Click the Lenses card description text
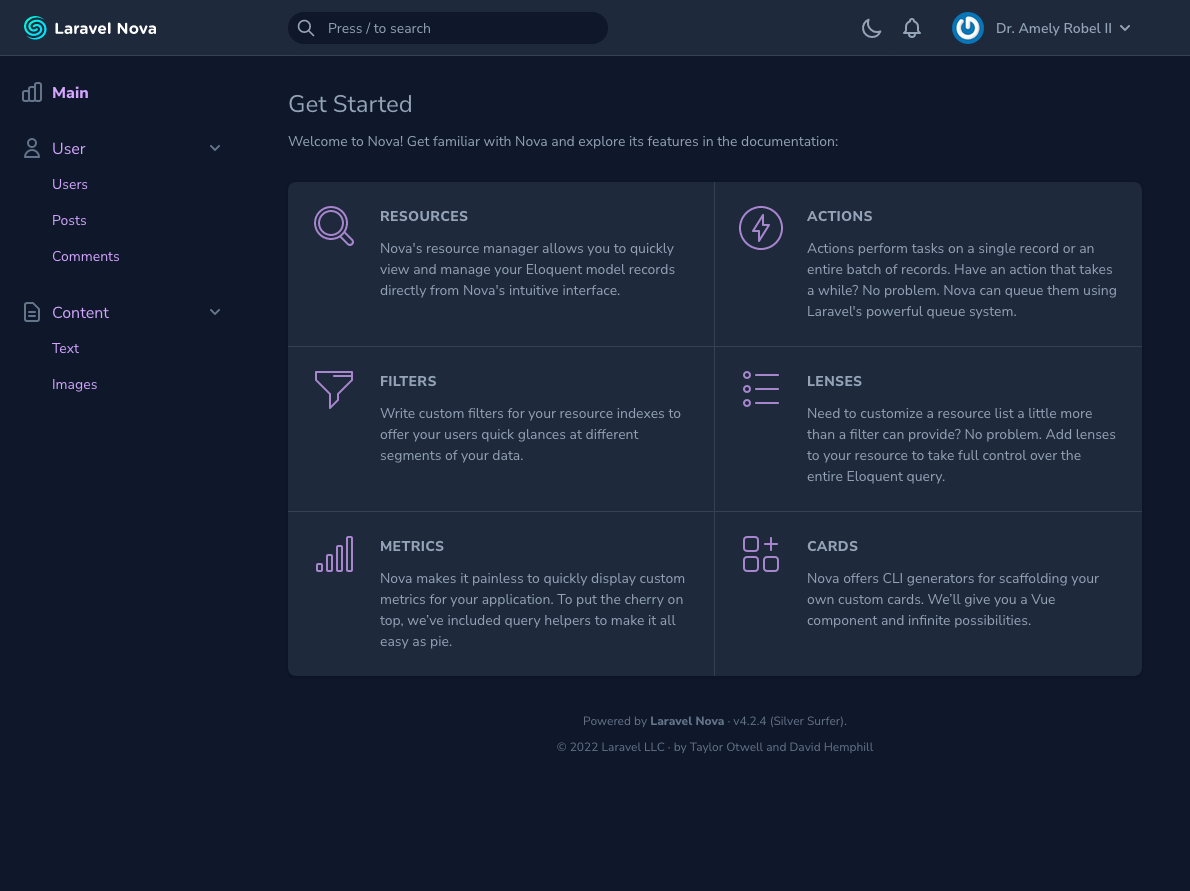This screenshot has width=1190, height=891. point(961,445)
